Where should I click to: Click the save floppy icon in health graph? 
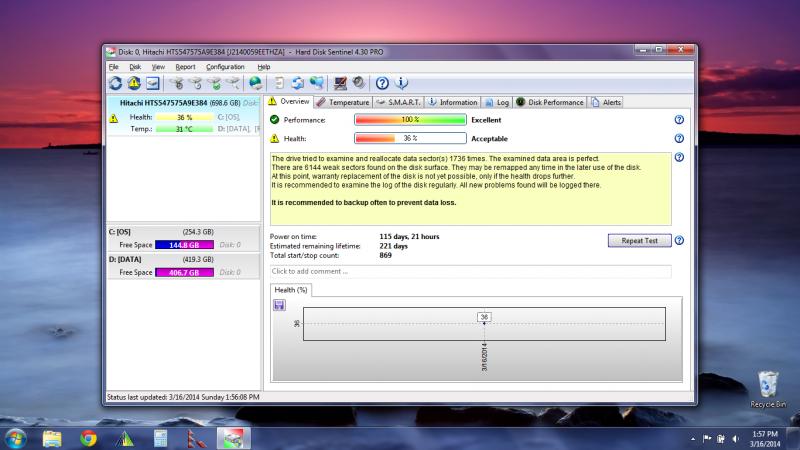click(279, 305)
